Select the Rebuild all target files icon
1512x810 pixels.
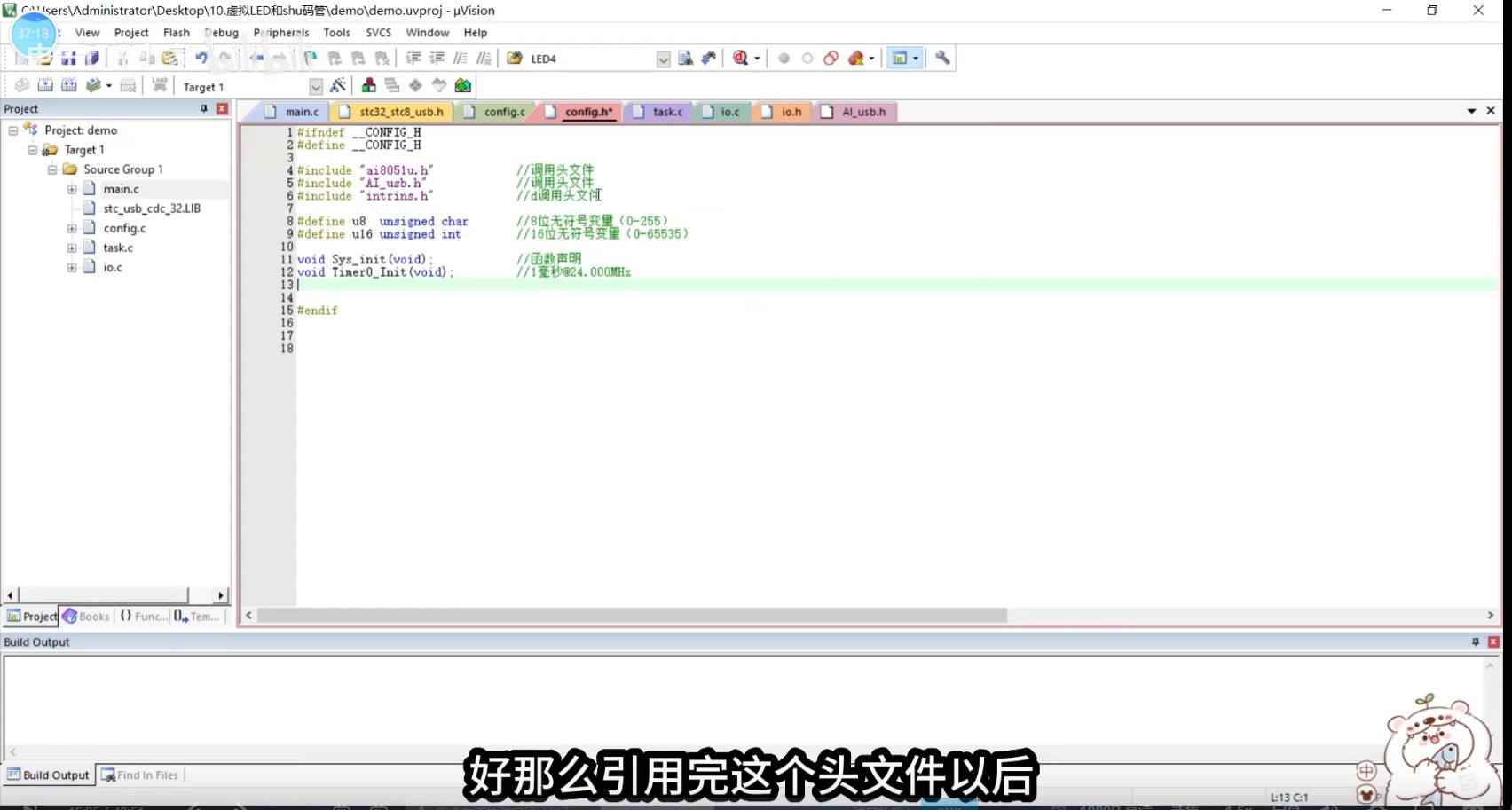[68, 85]
